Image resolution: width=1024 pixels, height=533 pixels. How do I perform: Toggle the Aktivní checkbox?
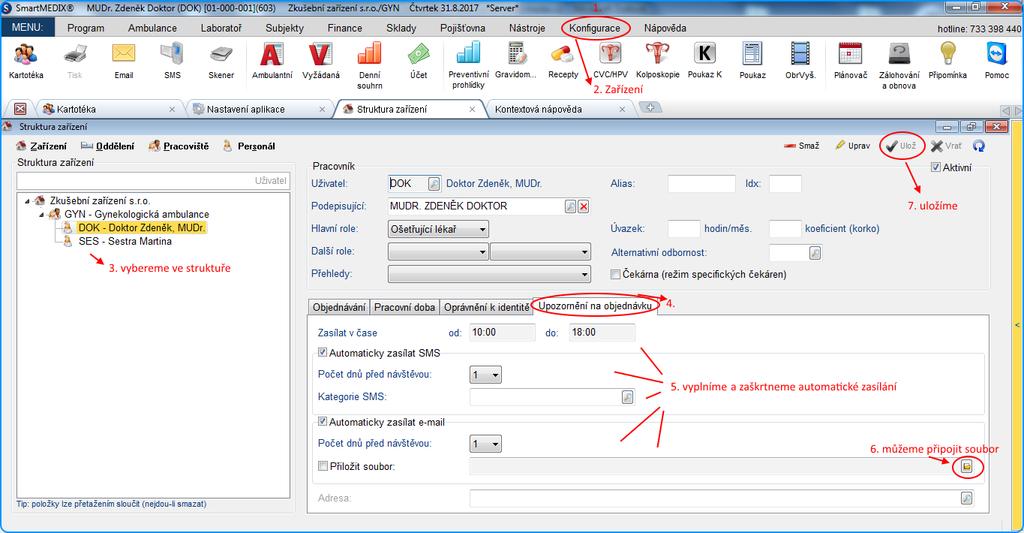[936, 167]
